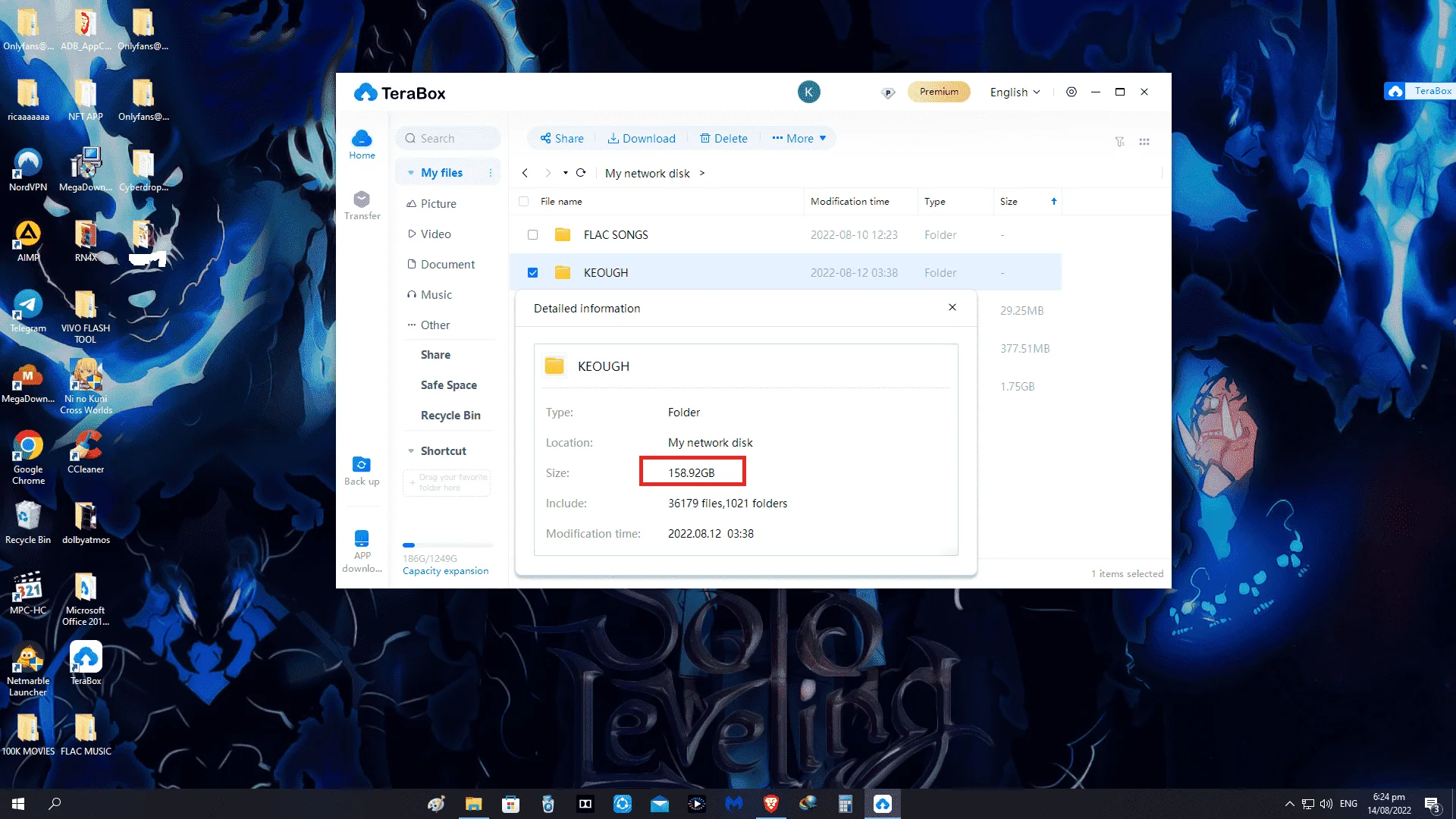Click the Share toolbar button
Screen dimensions: 1456x819
point(562,138)
